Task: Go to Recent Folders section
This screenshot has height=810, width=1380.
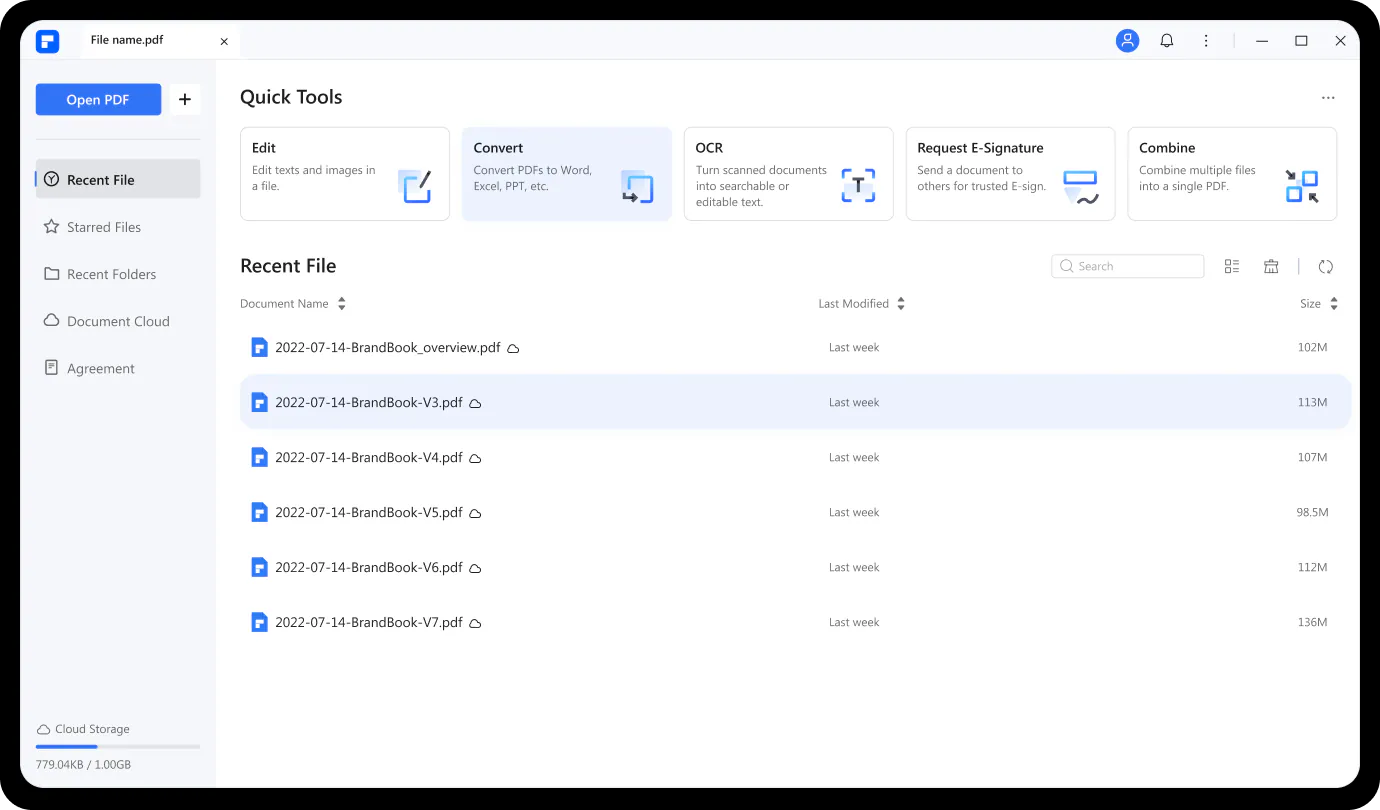Action: (x=111, y=274)
